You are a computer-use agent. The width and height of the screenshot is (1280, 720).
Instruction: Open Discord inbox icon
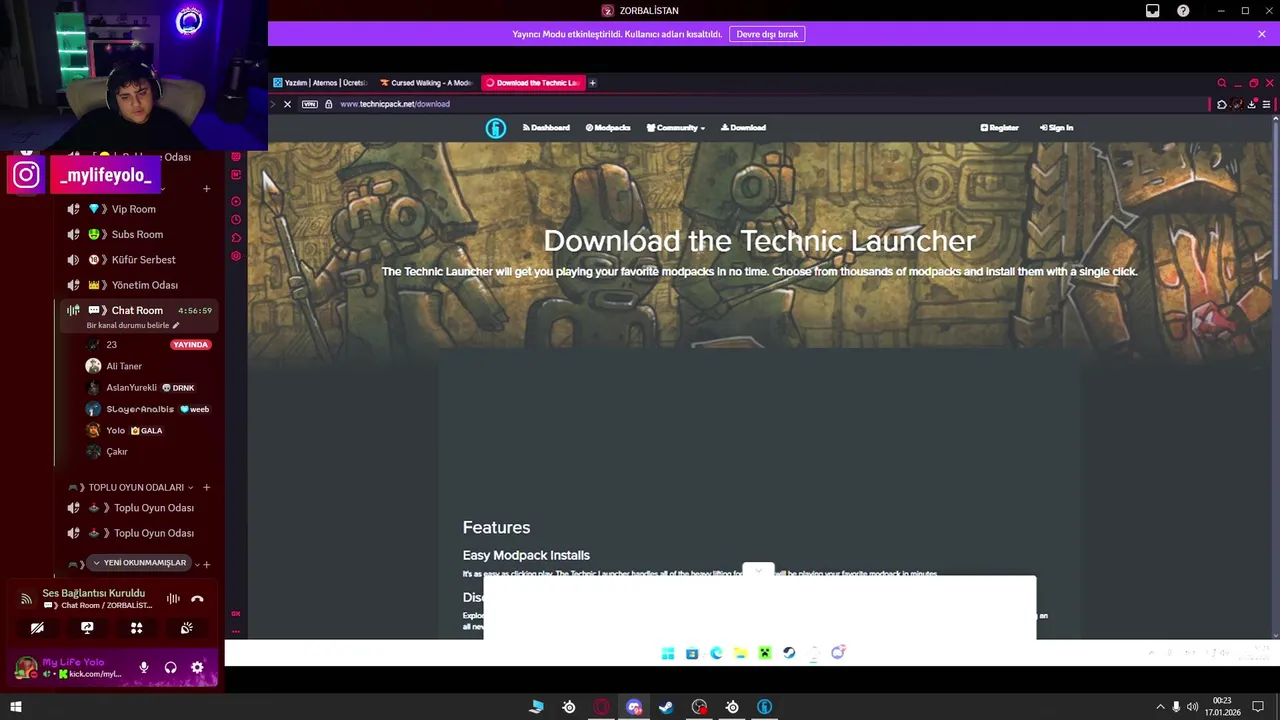tap(1152, 11)
